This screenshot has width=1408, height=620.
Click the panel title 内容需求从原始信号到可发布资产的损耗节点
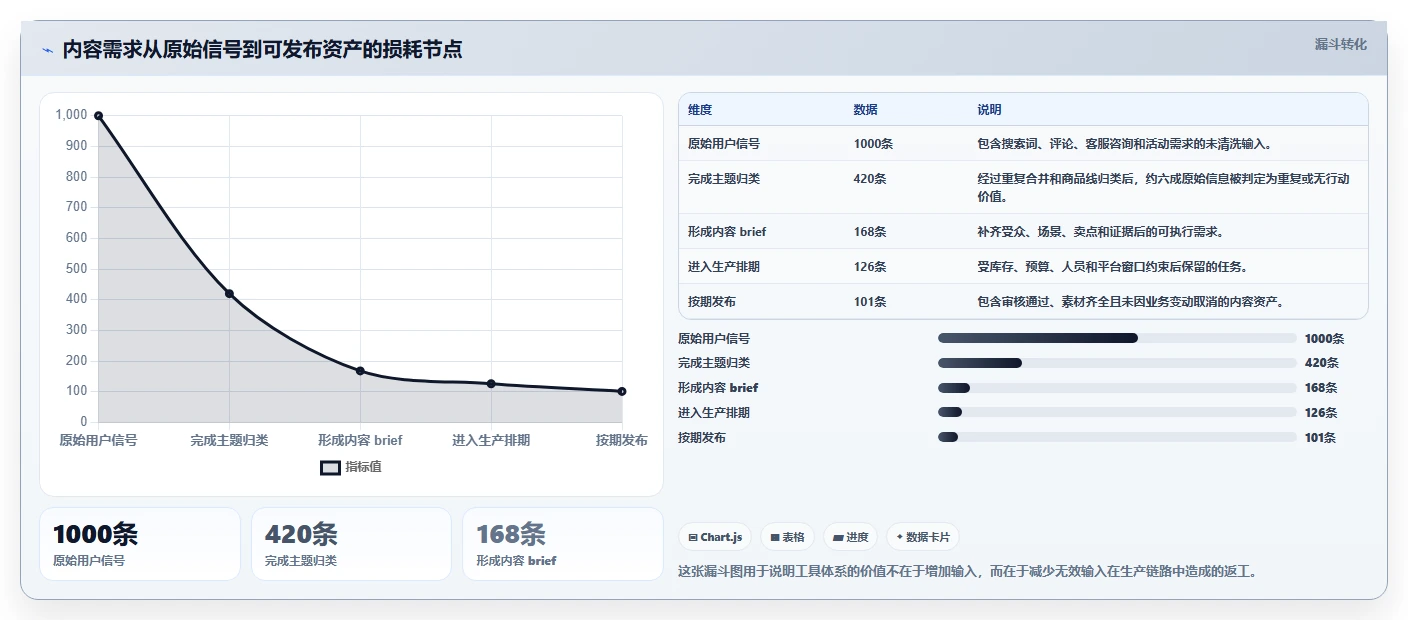tap(262, 50)
